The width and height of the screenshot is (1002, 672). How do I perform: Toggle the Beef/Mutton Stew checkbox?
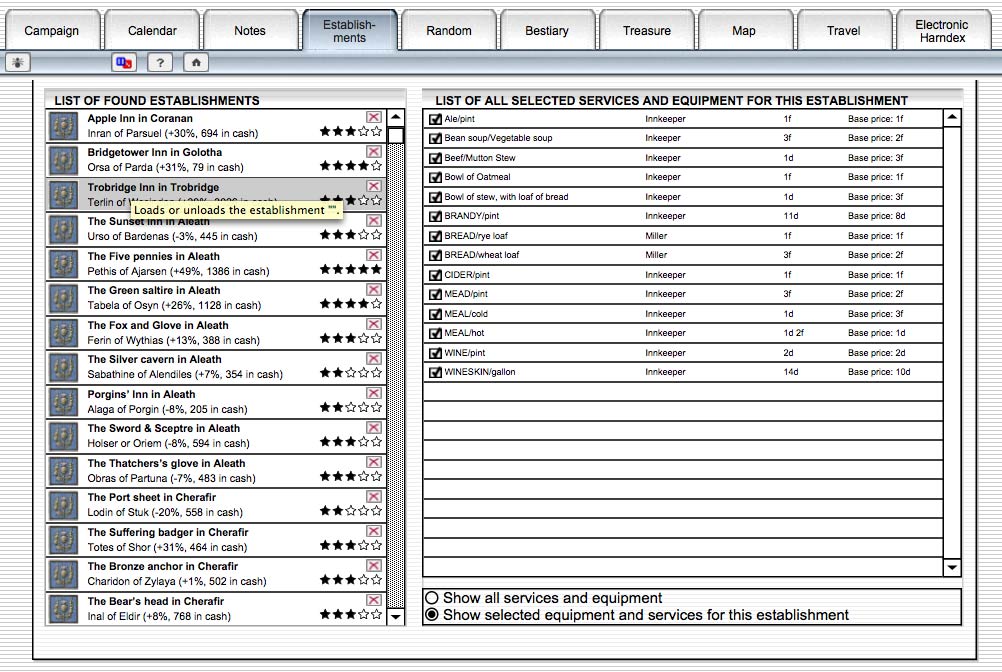coord(435,158)
